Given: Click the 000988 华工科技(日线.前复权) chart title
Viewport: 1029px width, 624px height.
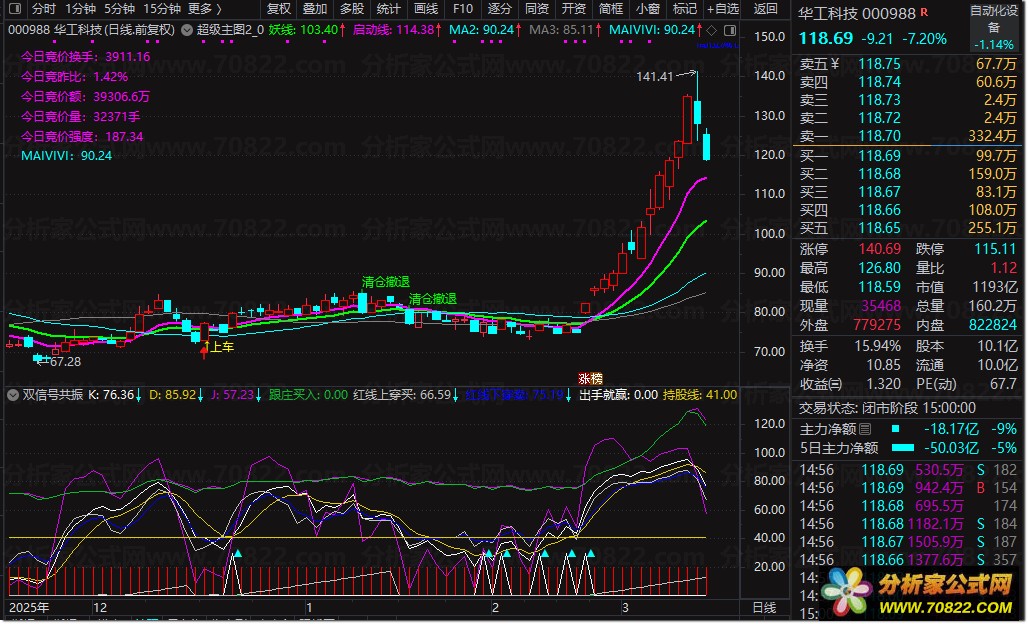Looking at the screenshot, I should pos(91,30).
